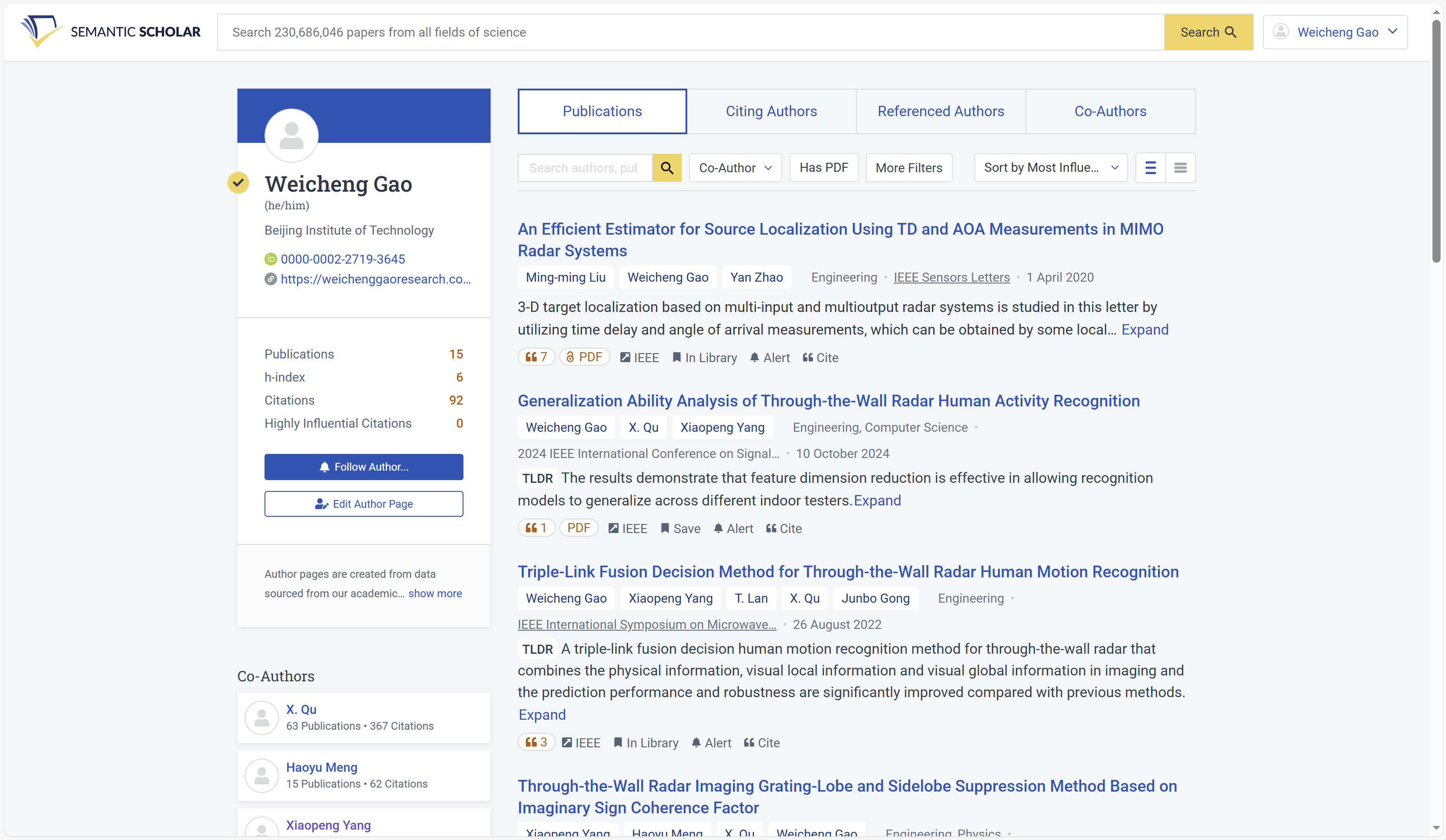This screenshot has width=1446, height=840.
Task: Switch to the Citing Authors tab
Action: click(770, 111)
